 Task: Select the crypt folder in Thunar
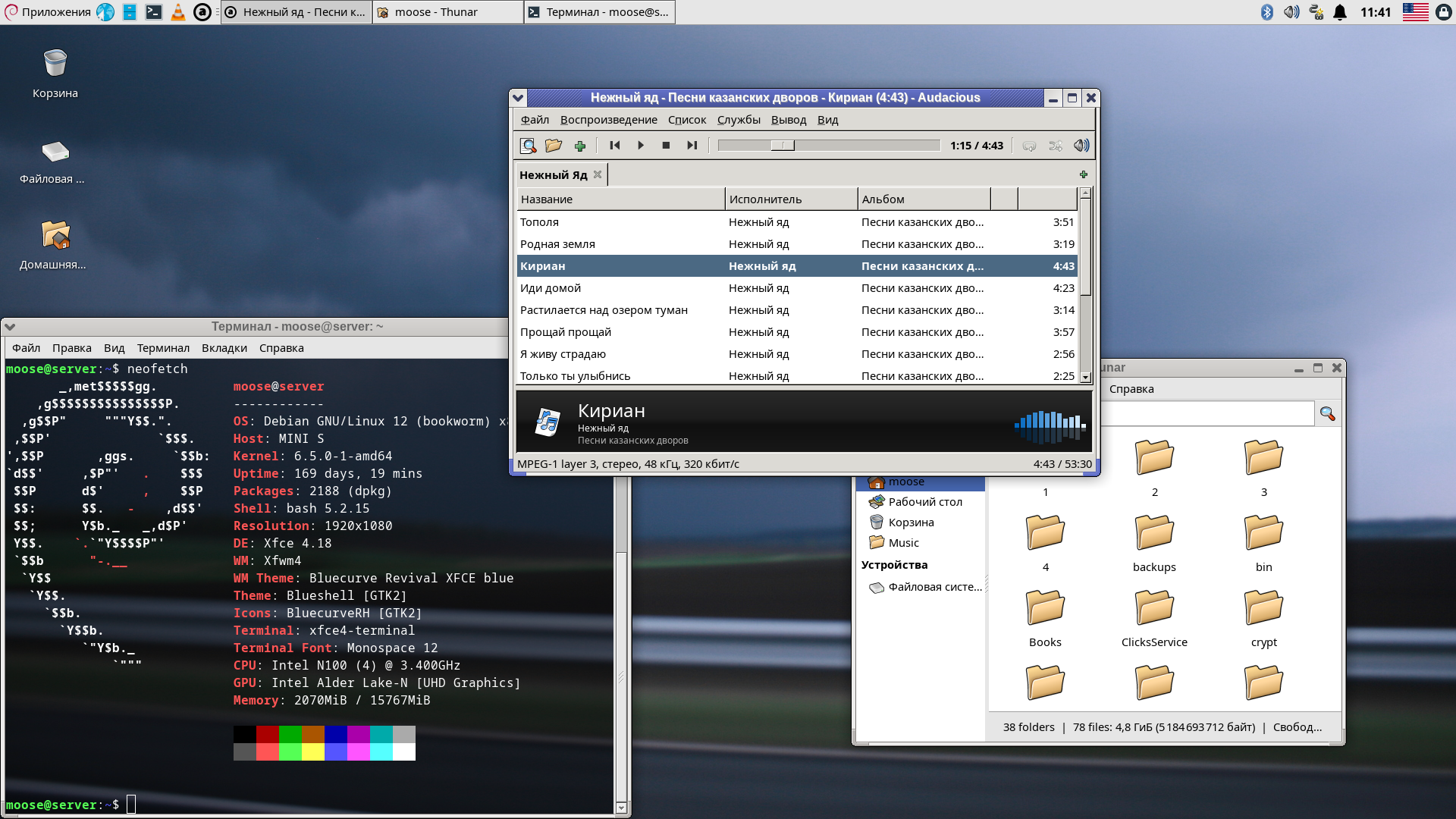pos(1263,618)
